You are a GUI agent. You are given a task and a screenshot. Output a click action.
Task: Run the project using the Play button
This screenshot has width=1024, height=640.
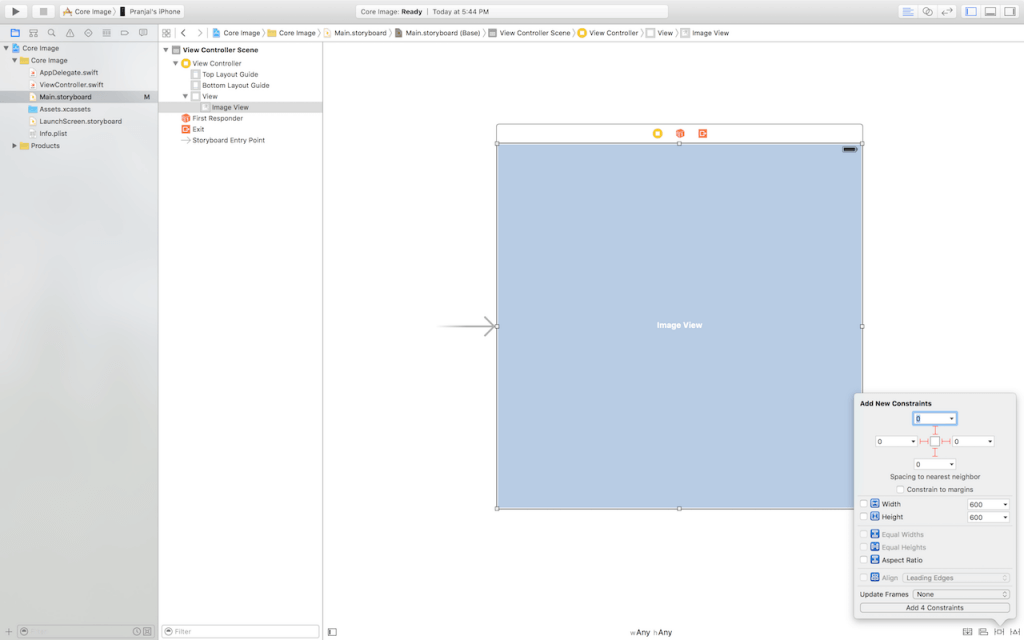14,9
